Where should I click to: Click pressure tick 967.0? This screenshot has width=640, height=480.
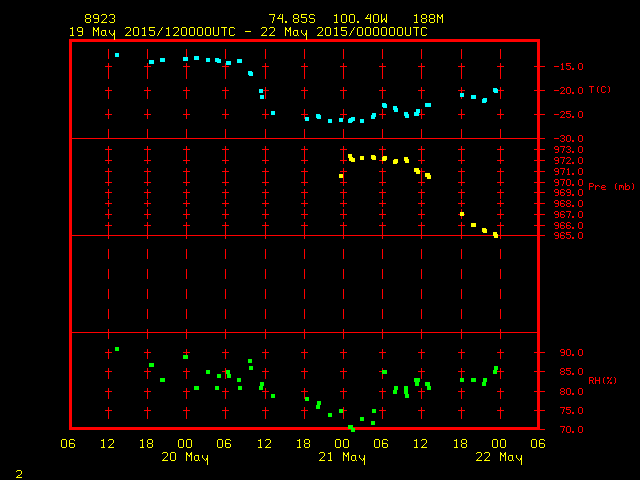click(x=569, y=215)
